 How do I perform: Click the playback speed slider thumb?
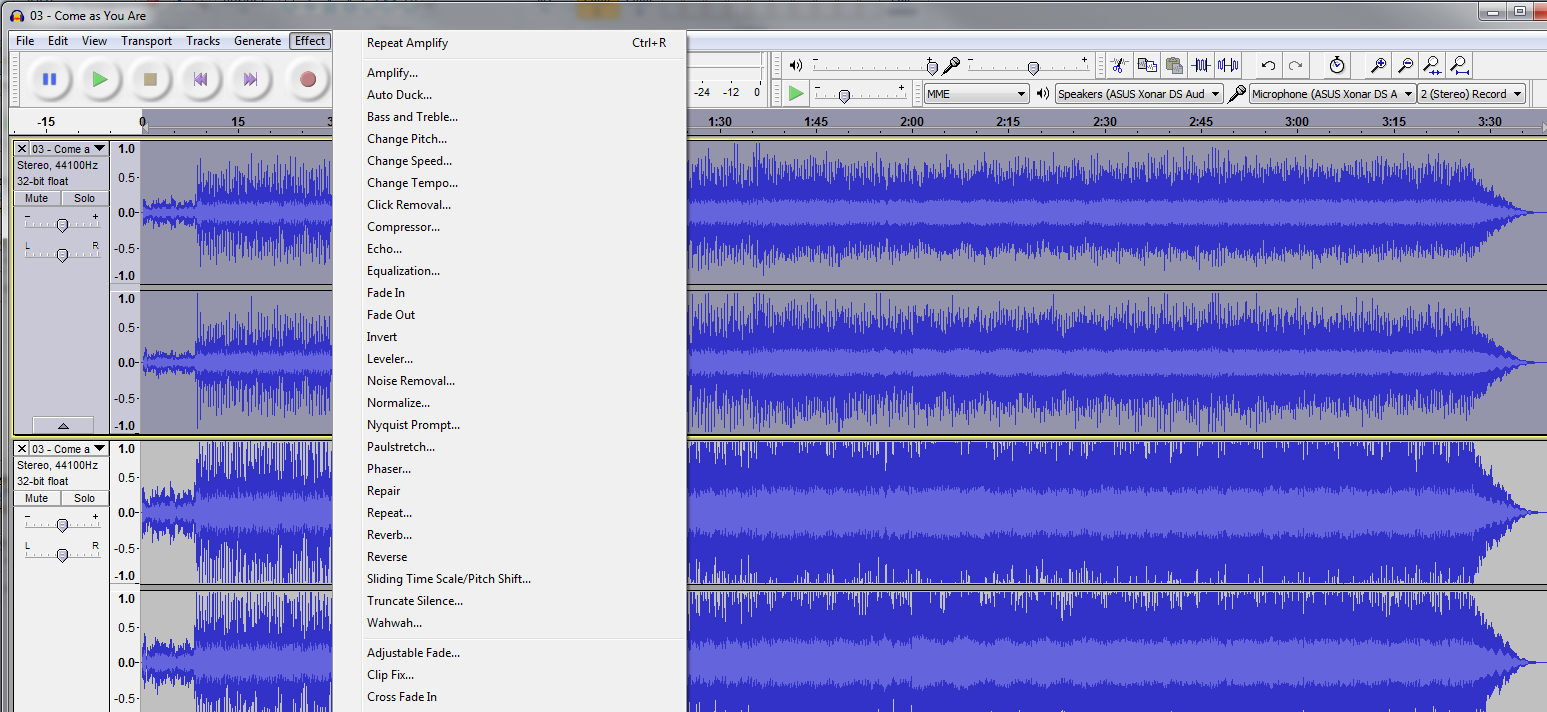click(844, 96)
